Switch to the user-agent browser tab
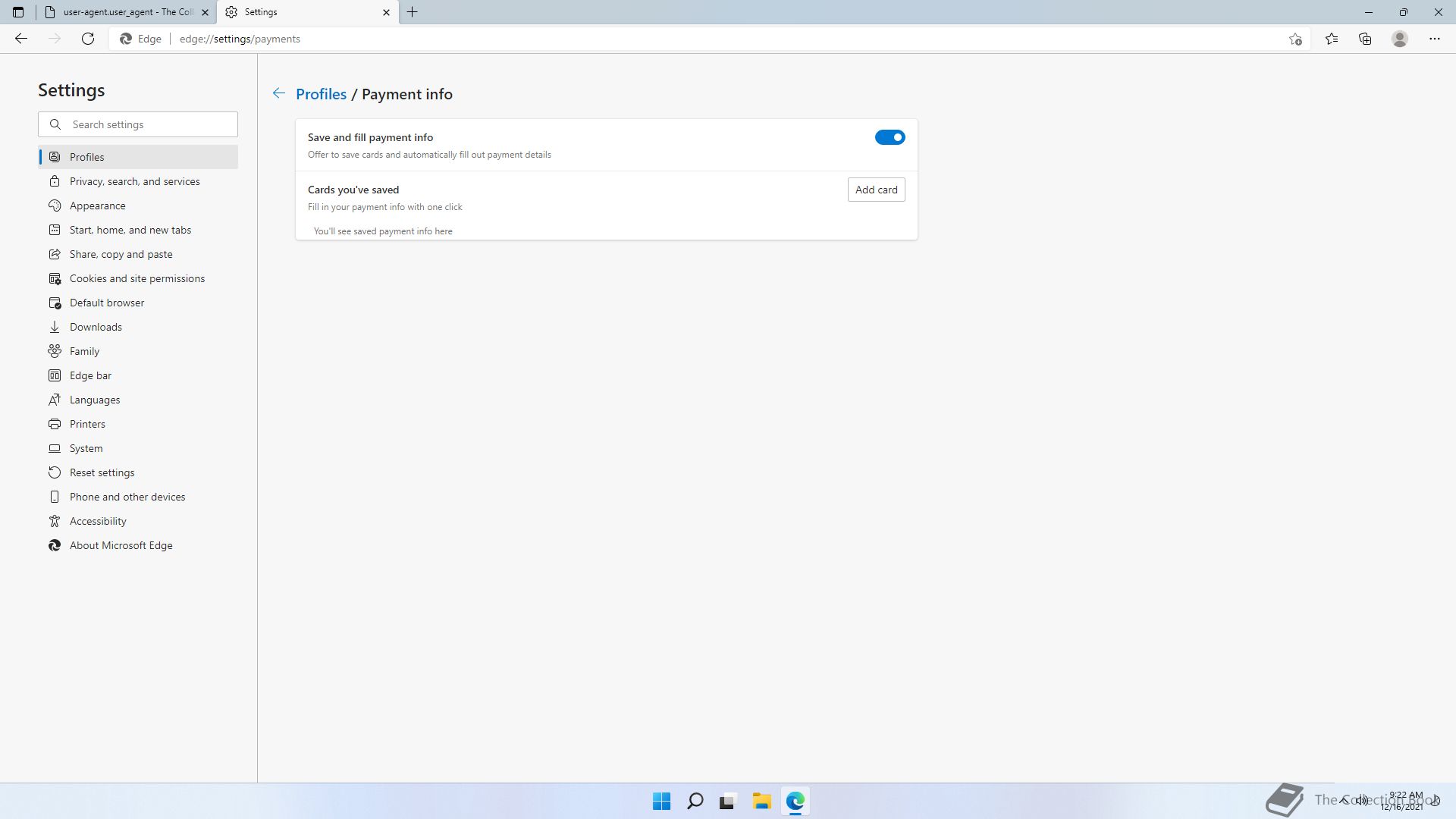Image resolution: width=1456 pixels, height=819 pixels. point(125,12)
